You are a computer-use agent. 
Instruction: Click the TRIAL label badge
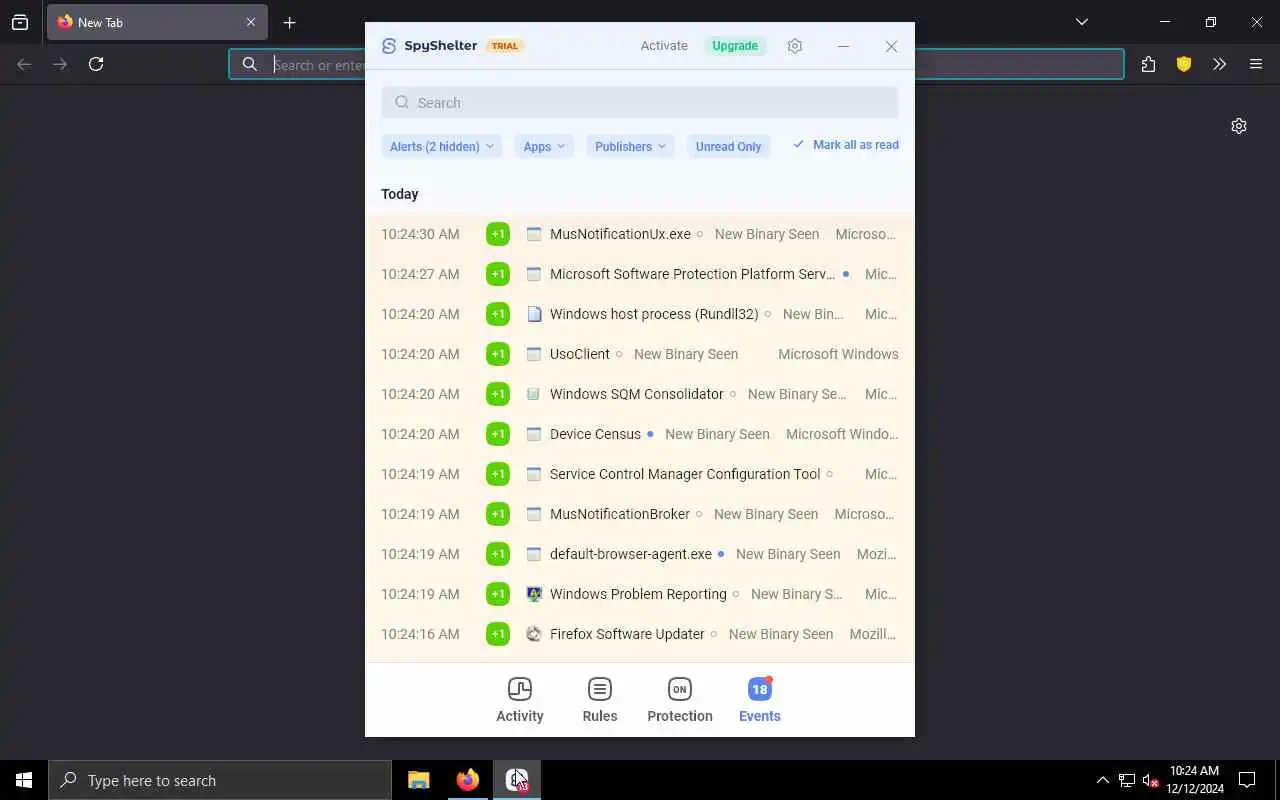[x=505, y=46]
